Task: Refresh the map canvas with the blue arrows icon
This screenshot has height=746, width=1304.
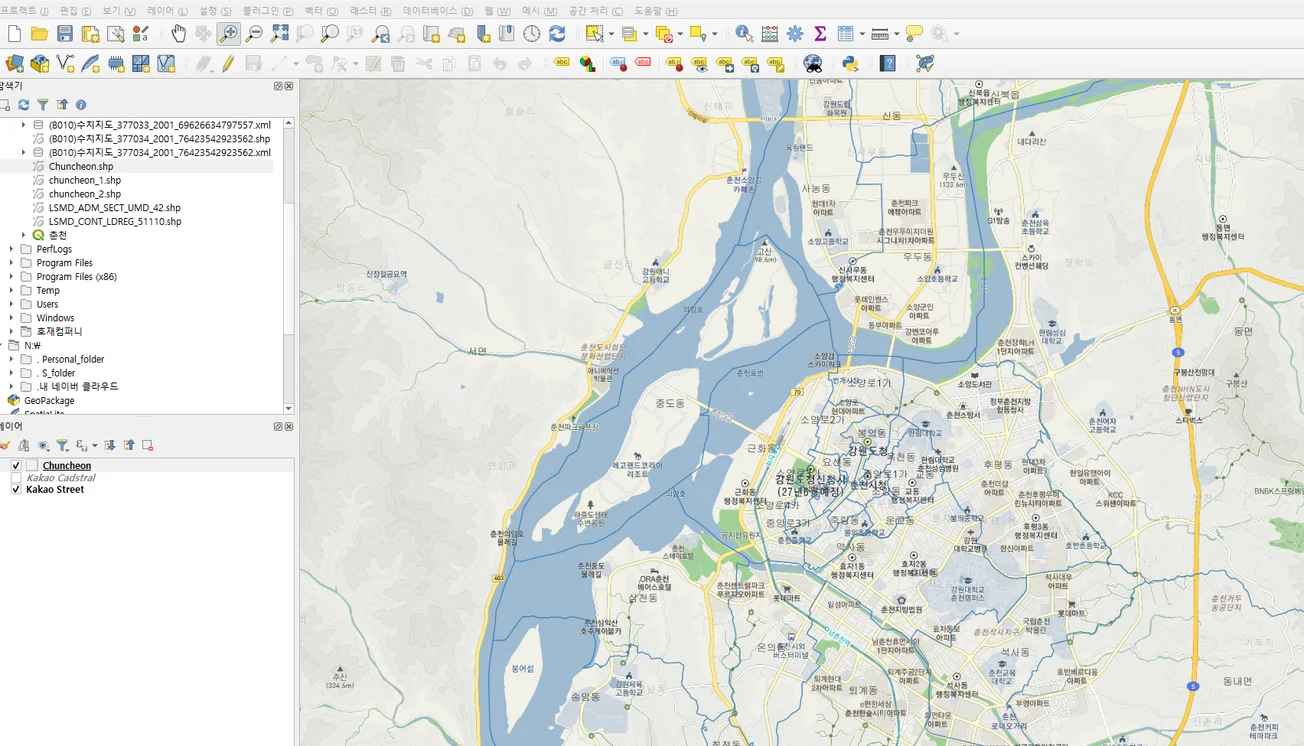Action: point(557,34)
